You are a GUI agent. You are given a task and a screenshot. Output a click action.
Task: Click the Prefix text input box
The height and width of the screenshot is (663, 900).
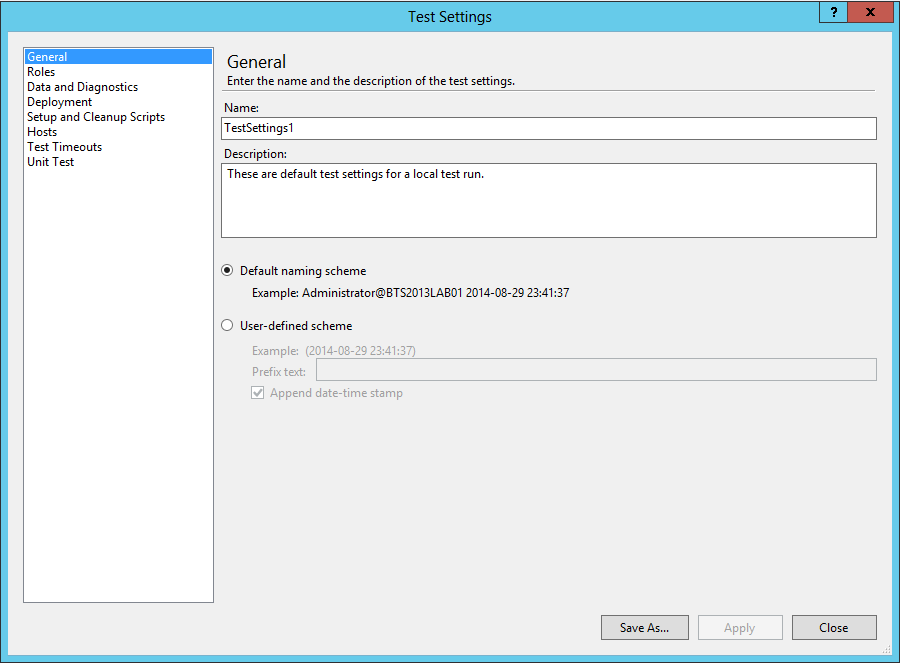click(x=596, y=370)
